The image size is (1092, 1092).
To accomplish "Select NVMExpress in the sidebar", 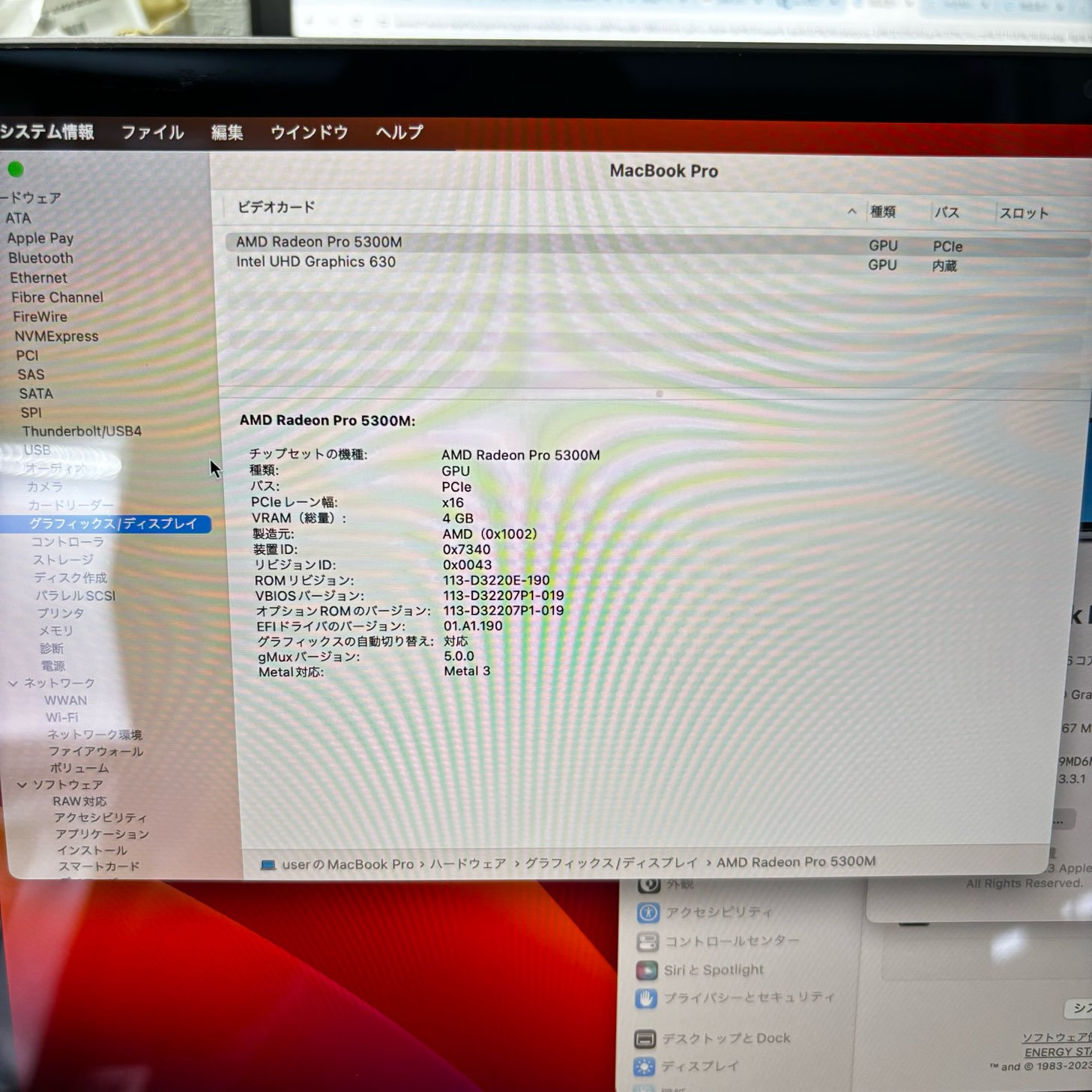I will [x=56, y=336].
